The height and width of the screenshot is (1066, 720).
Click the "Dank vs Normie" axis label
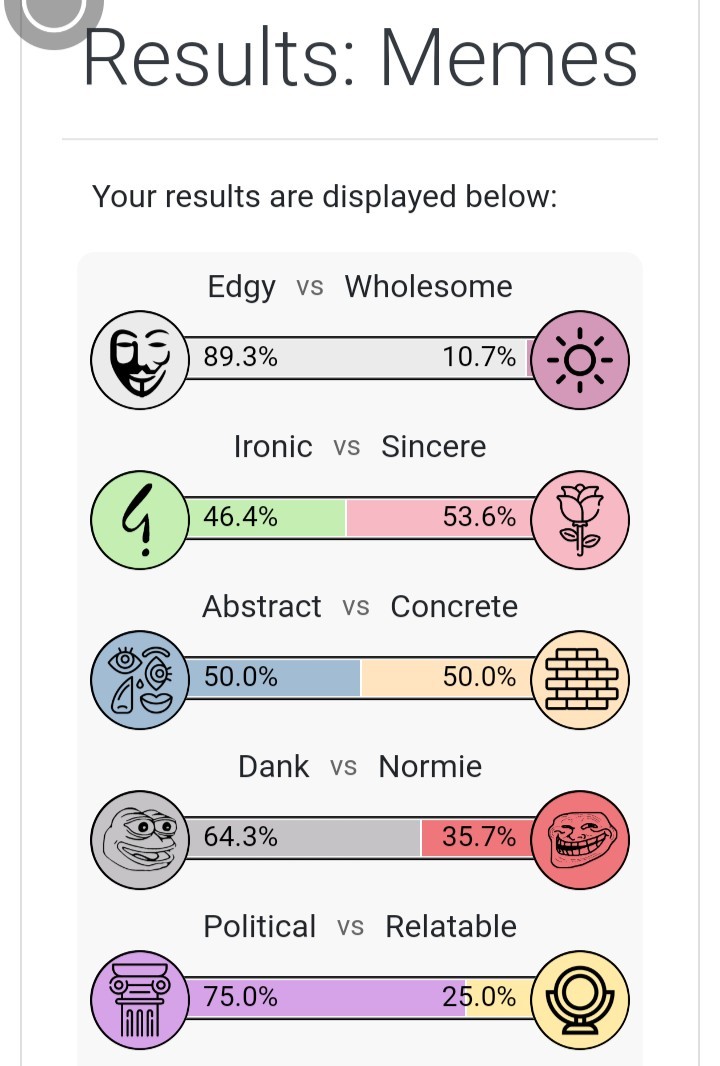[360, 767]
